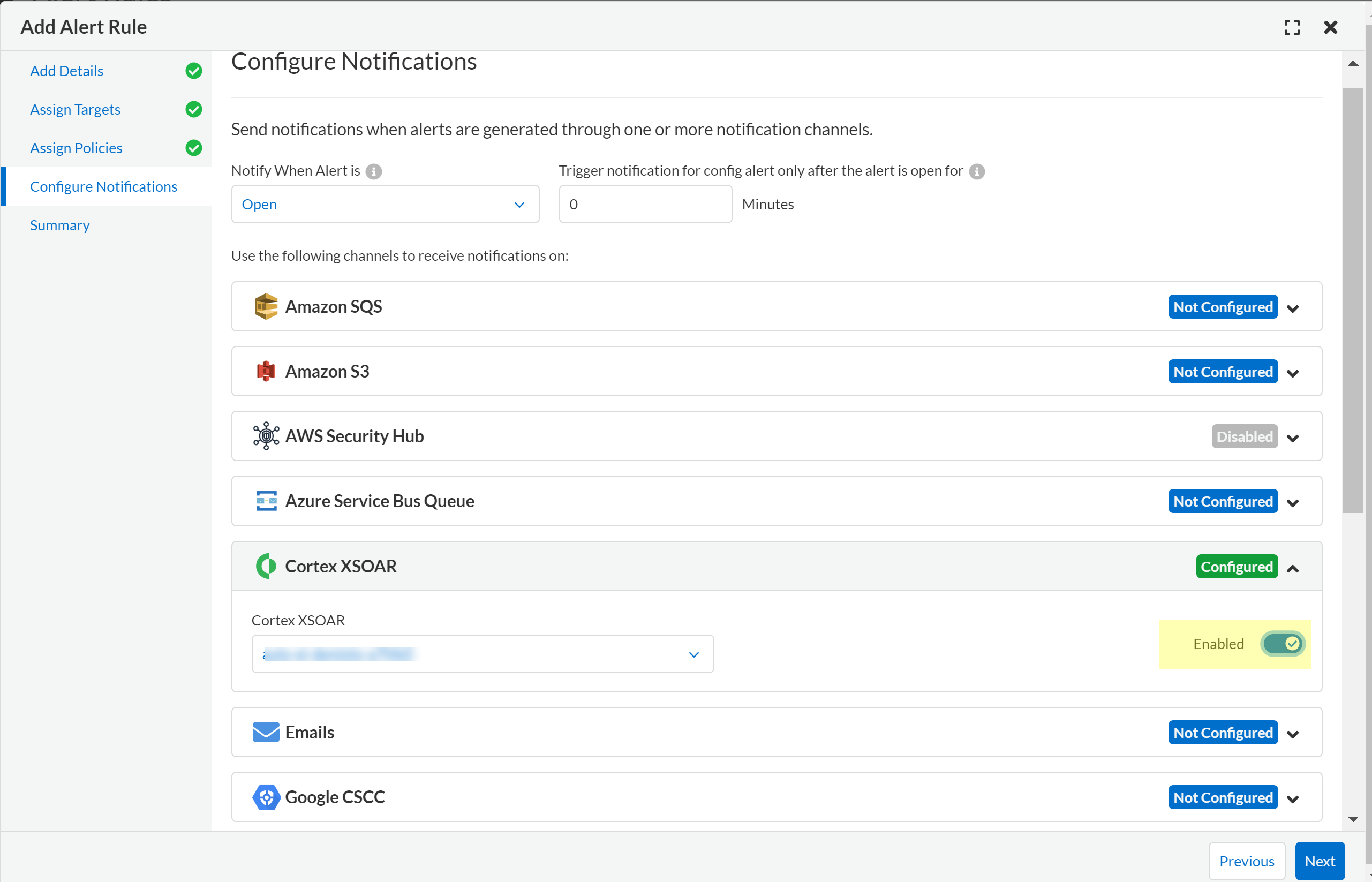Expand the Amazon SQS channel chevron
Viewport: 1372px width, 882px height.
click(1292, 308)
